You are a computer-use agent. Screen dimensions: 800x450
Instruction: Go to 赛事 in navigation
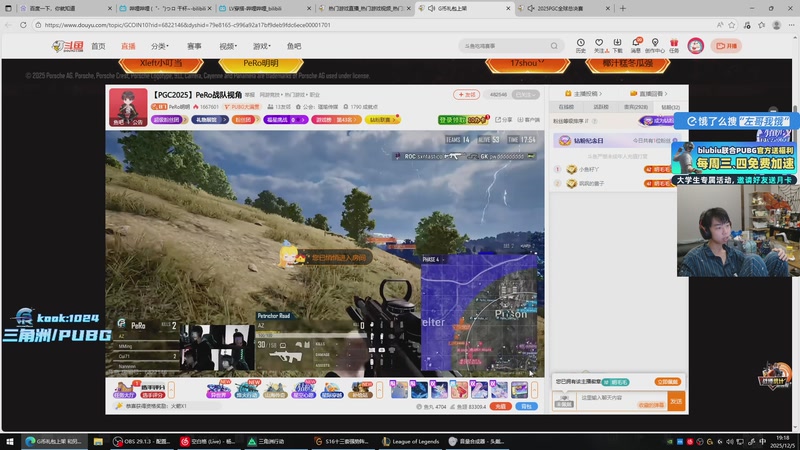194,46
